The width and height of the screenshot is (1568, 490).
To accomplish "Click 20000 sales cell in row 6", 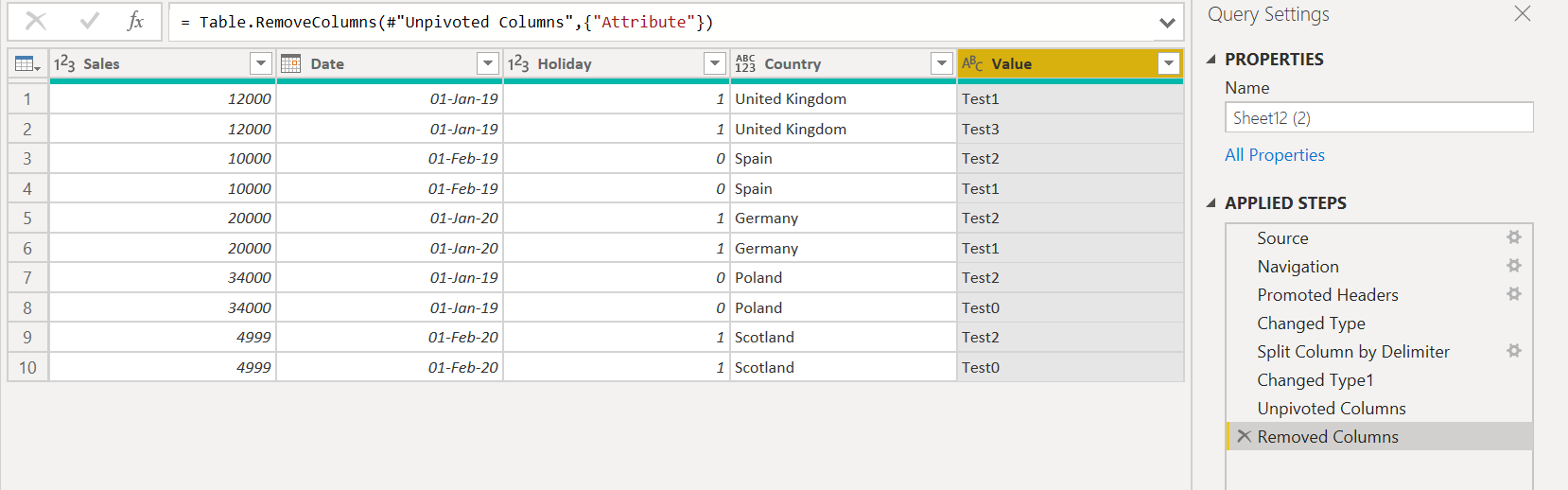I will click(163, 248).
